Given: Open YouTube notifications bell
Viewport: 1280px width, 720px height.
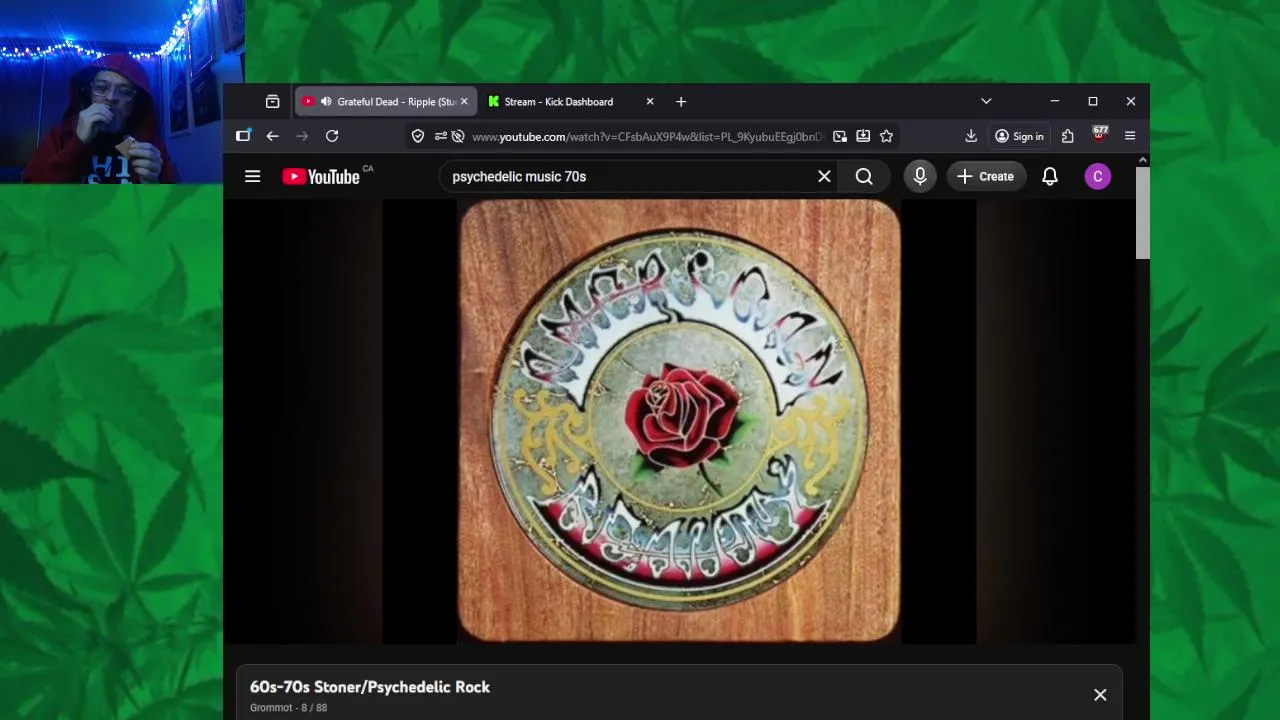Looking at the screenshot, I should point(1050,176).
